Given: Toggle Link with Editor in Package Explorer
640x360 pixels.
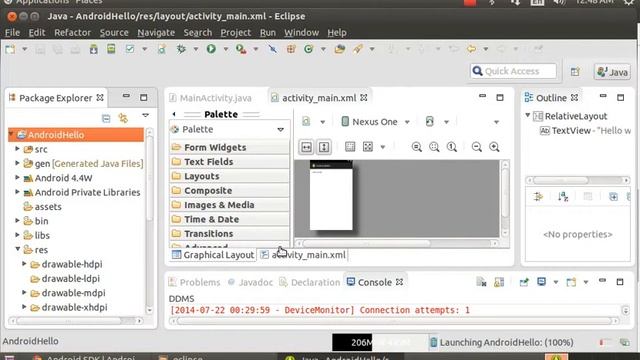Looking at the screenshot, I should pyautogui.click(x=123, y=118).
